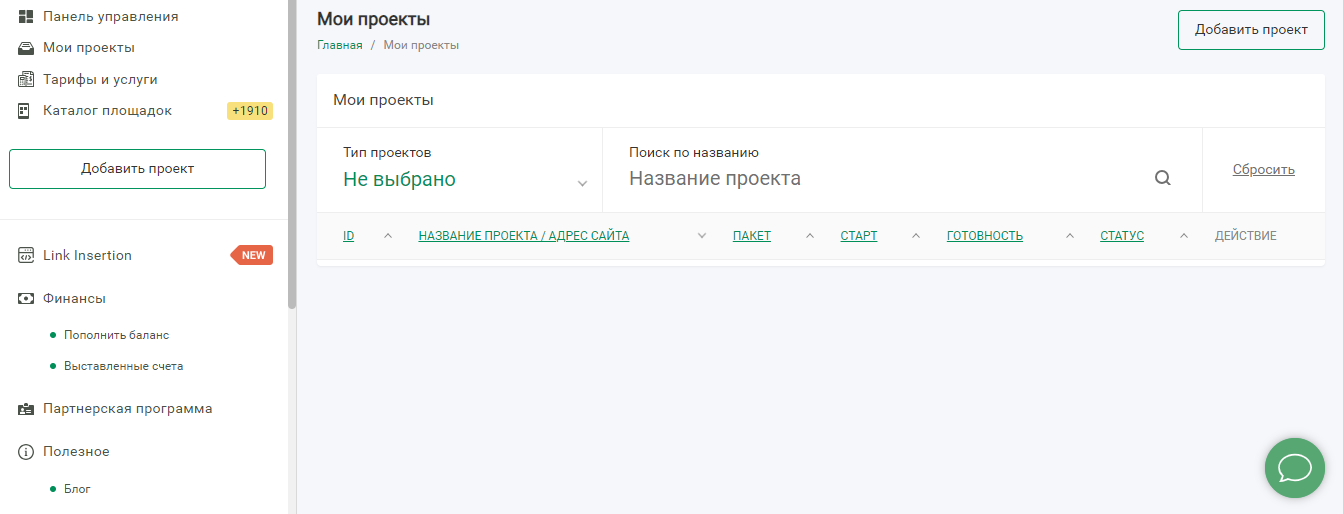This screenshot has width=1343, height=514.
Task: Click the badge icon beside Партнерская программа
Action: point(26,409)
